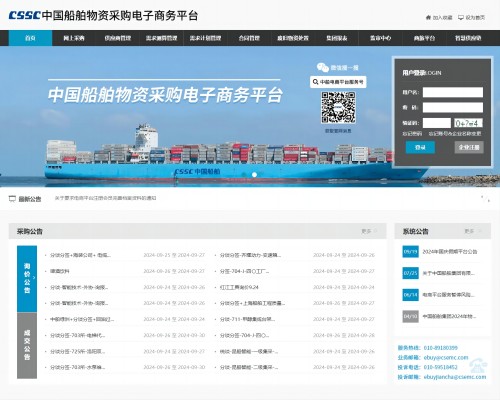Open the 合同管理 navigation menu
Screen dimensions: 500x400
pyautogui.click(x=249, y=38)
